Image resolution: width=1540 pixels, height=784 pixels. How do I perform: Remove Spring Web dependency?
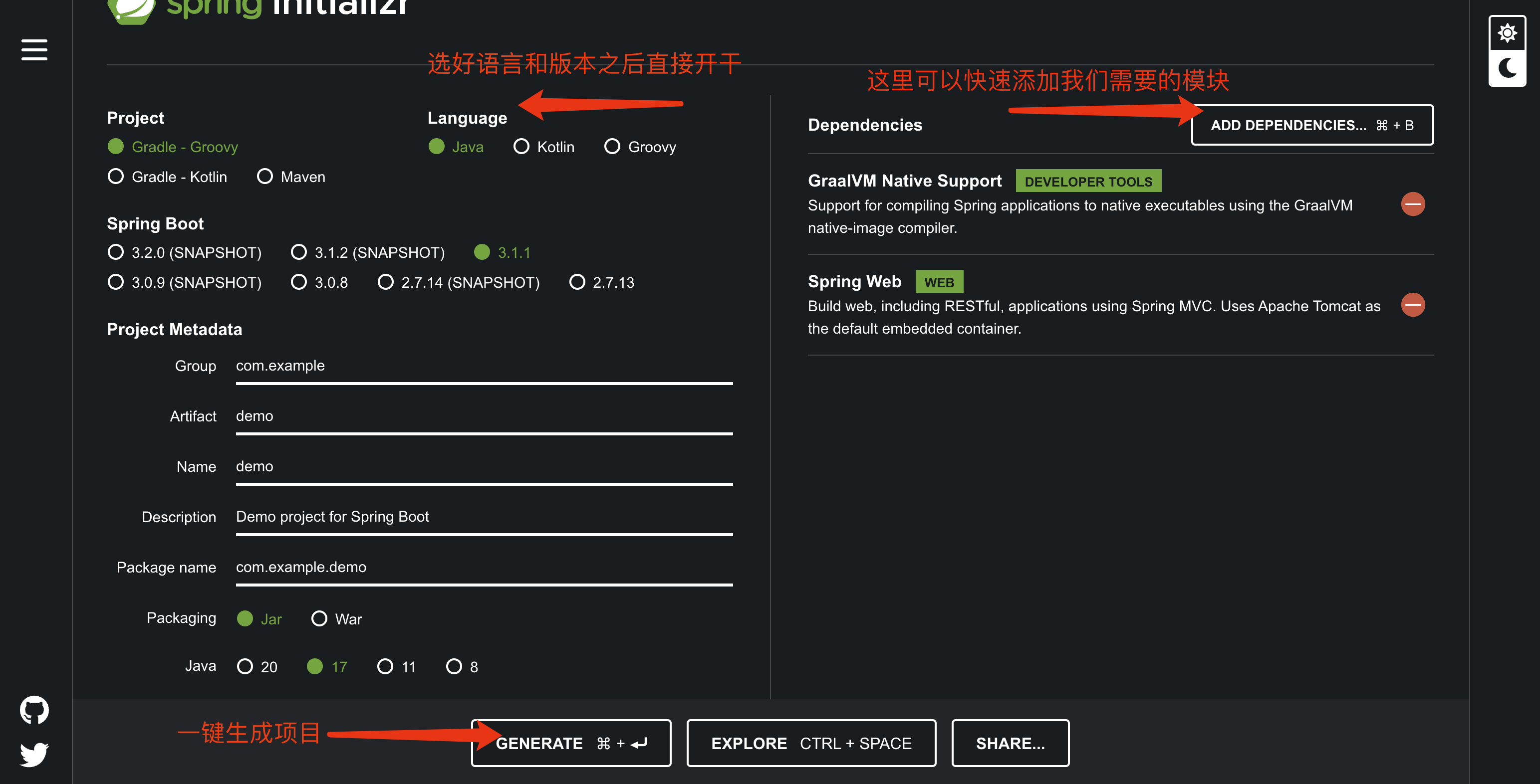pos(1413,305)
